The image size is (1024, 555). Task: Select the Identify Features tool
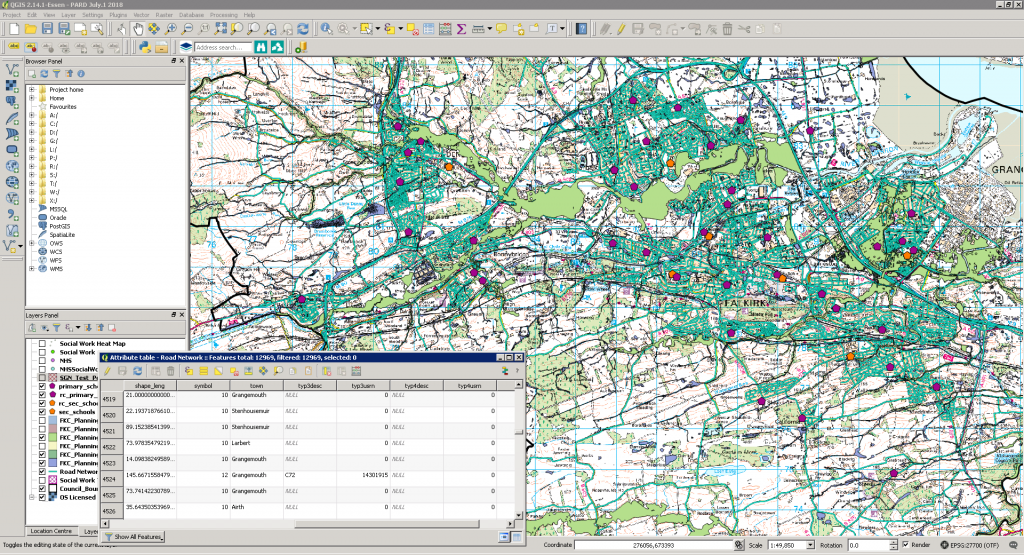point(326,29)
